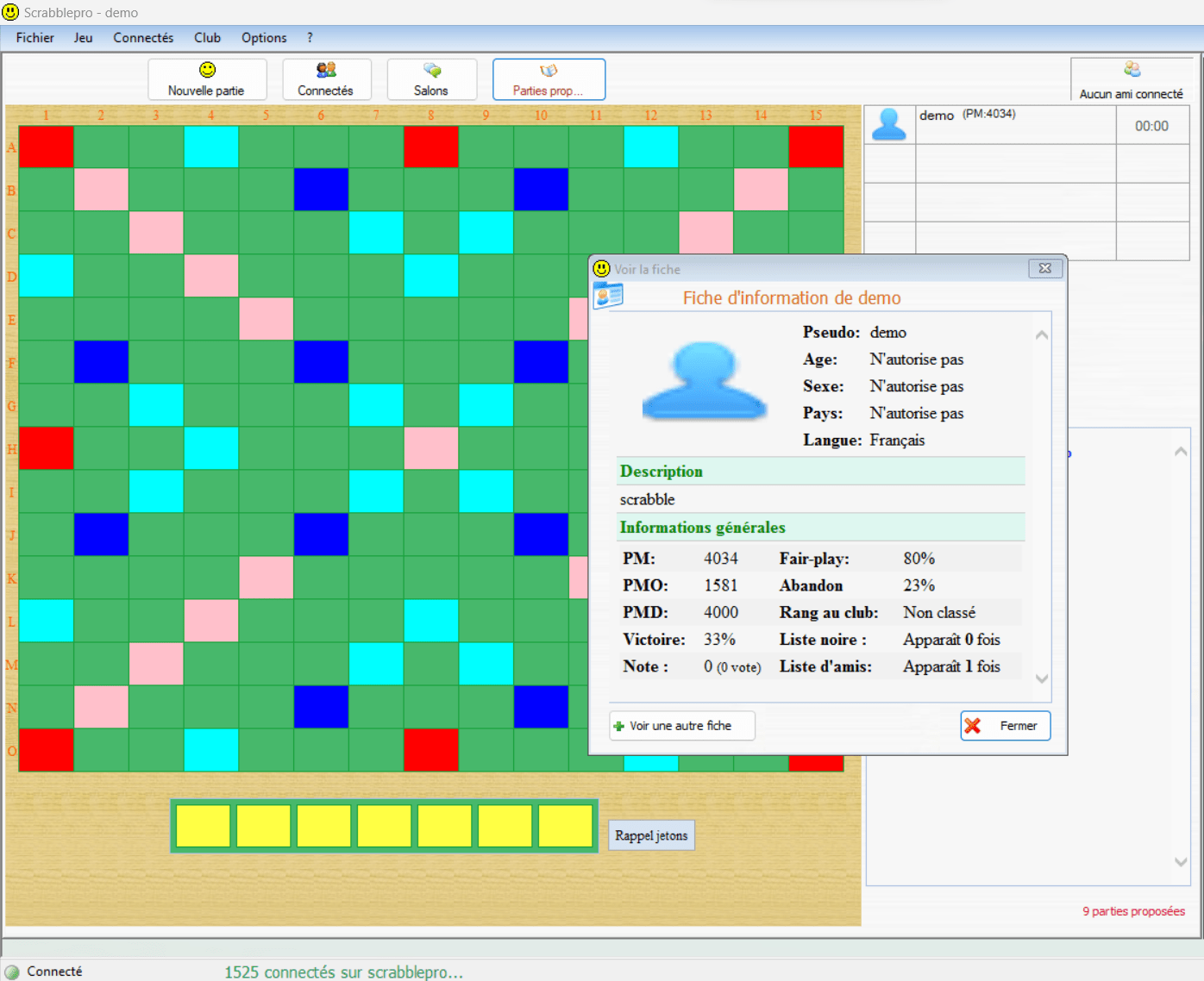Click the middle fourth yellow rack tile
The height and width of the screenshot is (981, 1204).
(x=385, y=826)
